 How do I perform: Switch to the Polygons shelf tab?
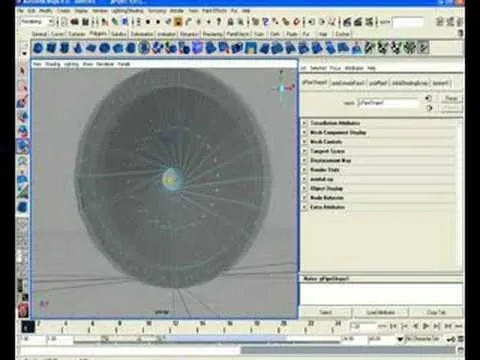point(98,33)
